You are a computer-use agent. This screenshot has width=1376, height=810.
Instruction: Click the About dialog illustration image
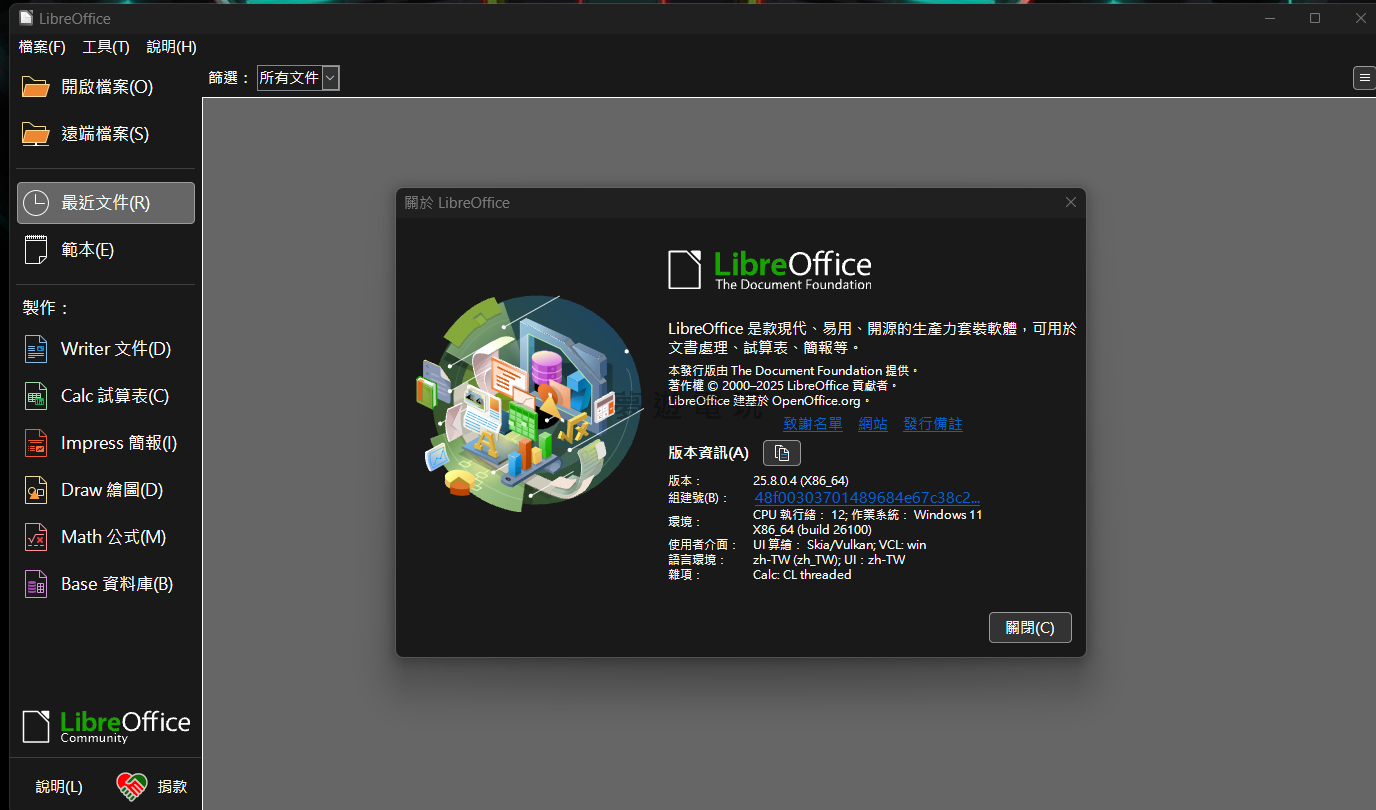pos(528,404)
